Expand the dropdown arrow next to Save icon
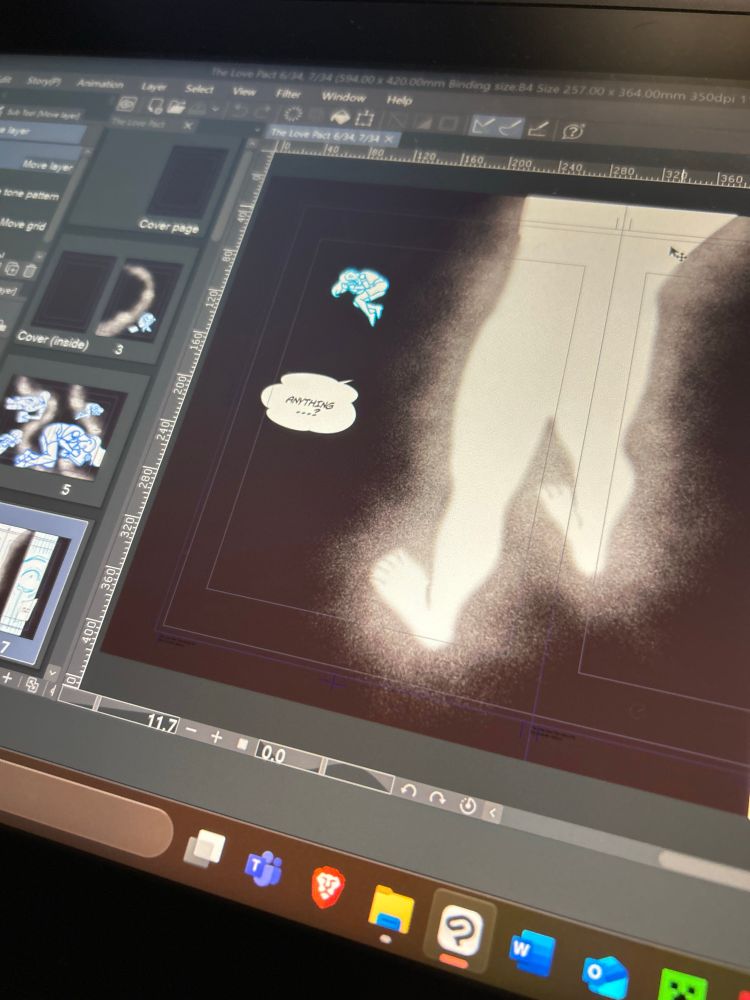The image size is (750, 1000). click(216, 108)
